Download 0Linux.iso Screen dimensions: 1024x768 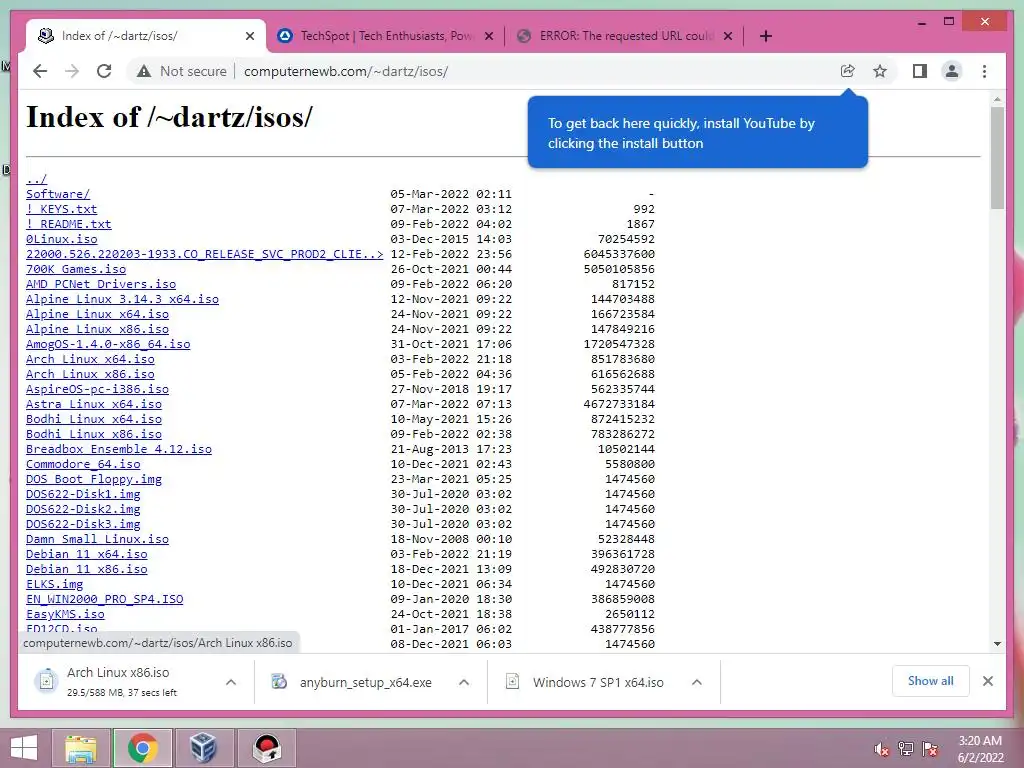tap(61, 239)
